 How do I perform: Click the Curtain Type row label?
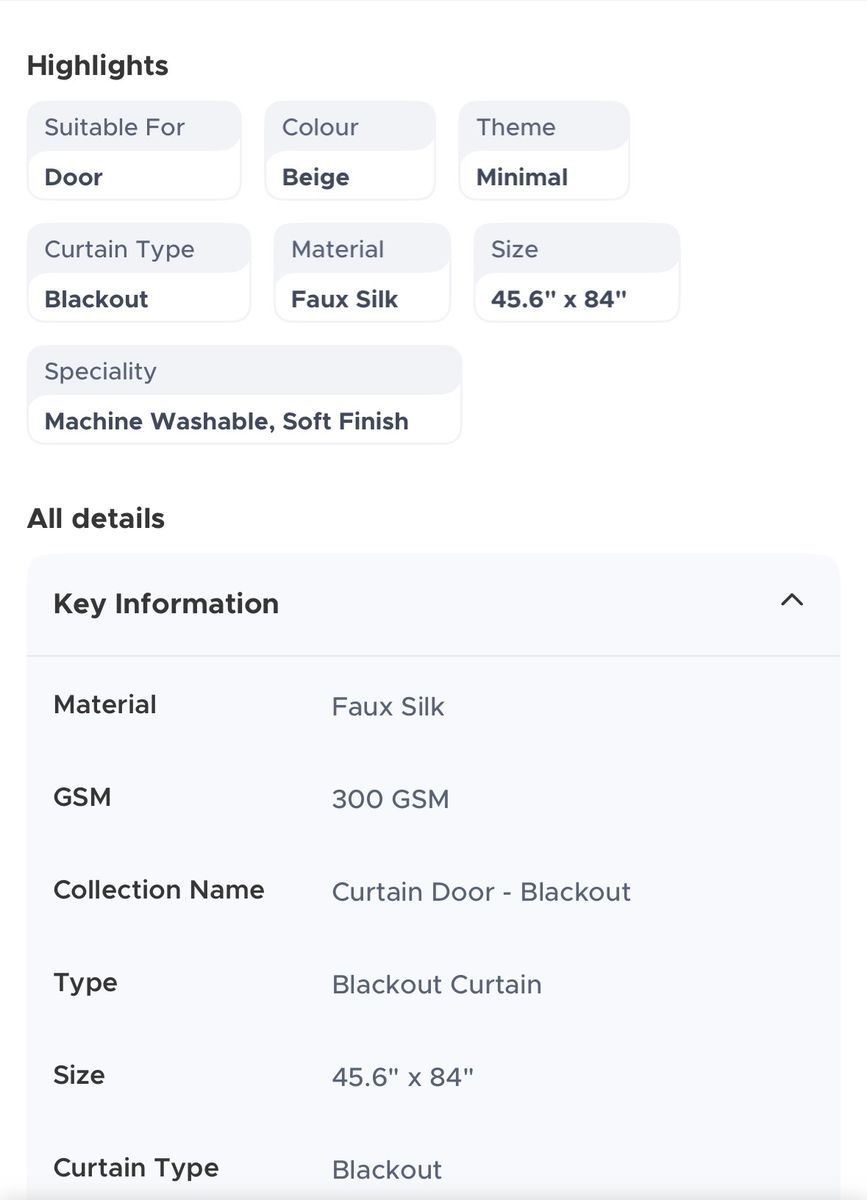136,1168
